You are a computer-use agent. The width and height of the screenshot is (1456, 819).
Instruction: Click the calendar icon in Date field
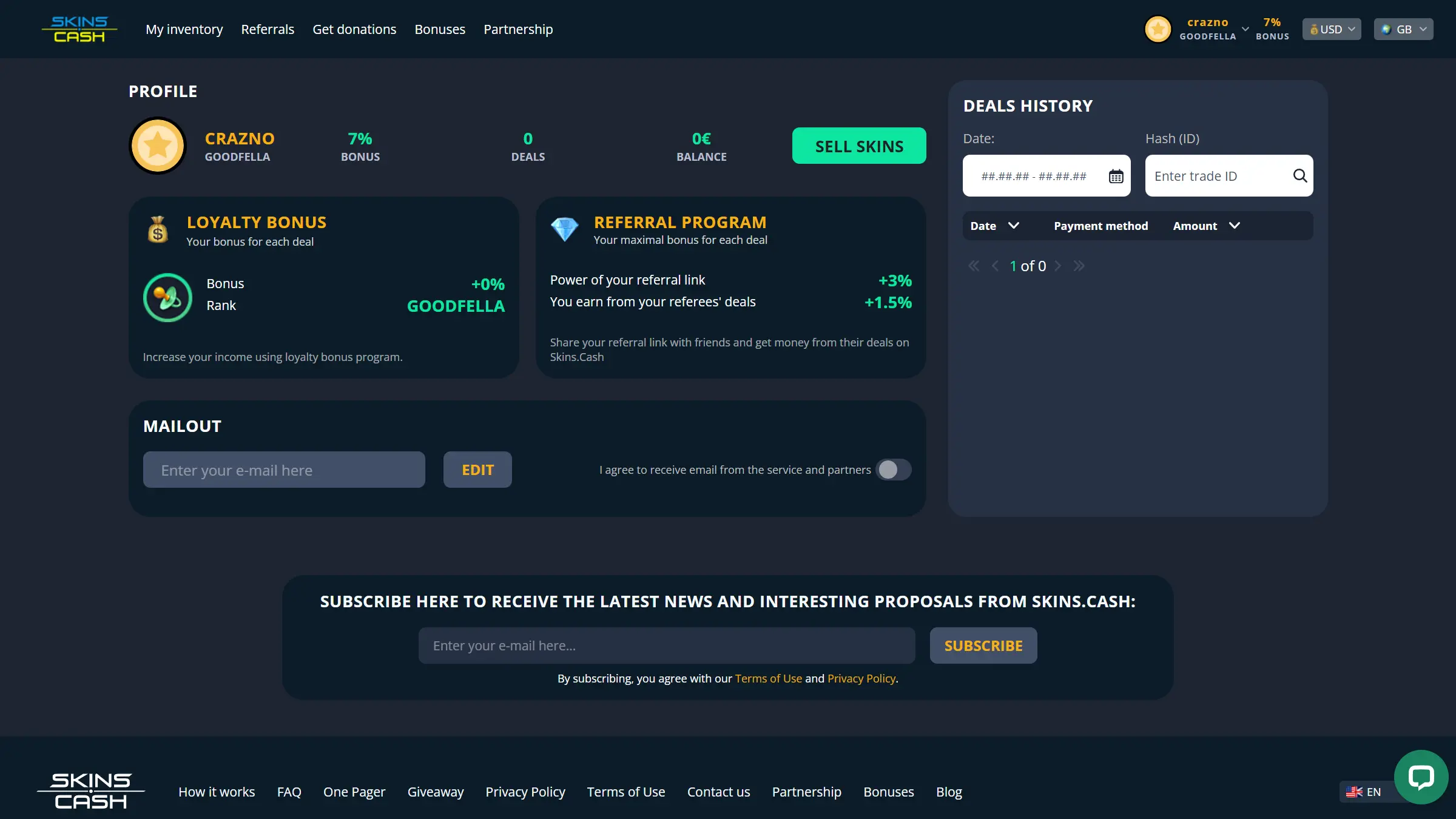point(1116,177)
